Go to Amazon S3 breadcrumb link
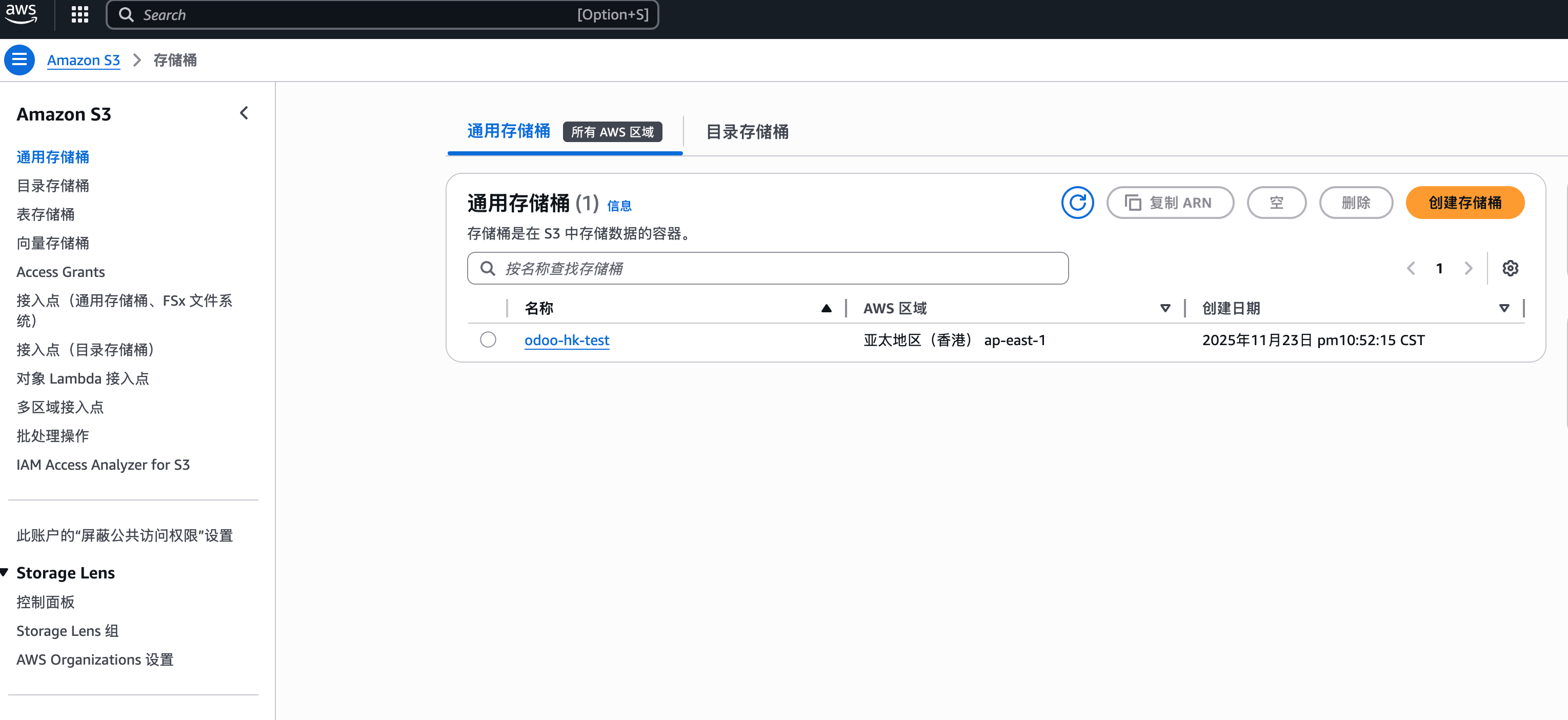 pos(84,60)
